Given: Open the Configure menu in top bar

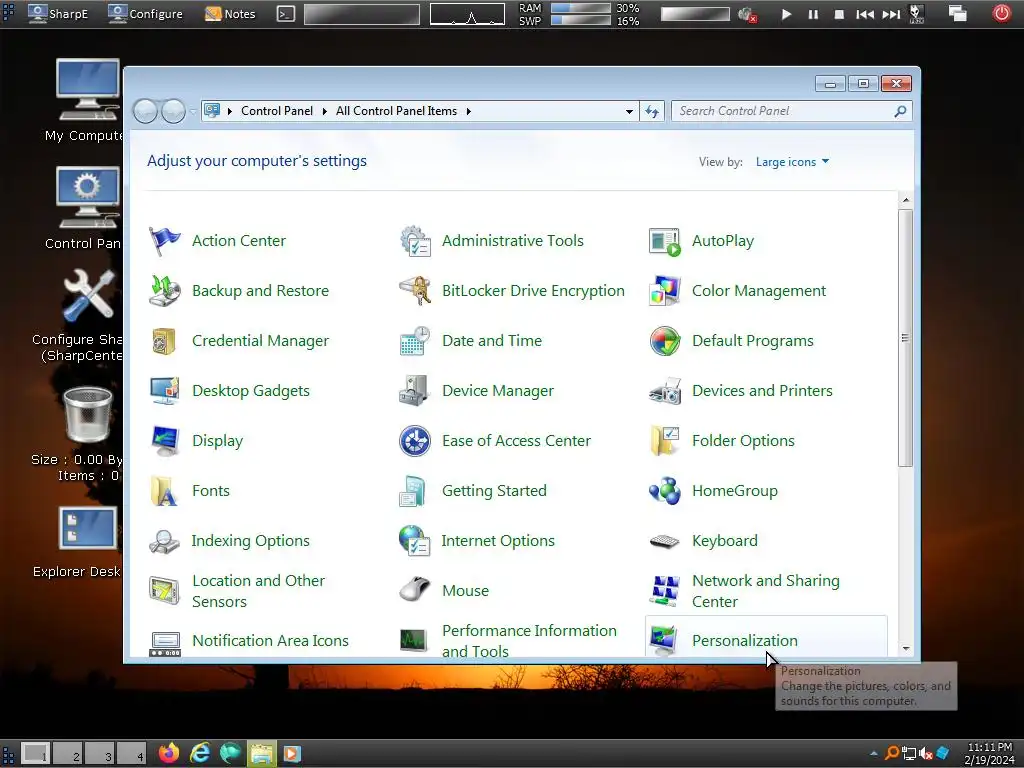Looking at the screenshot, I should (x=146, y=13).
